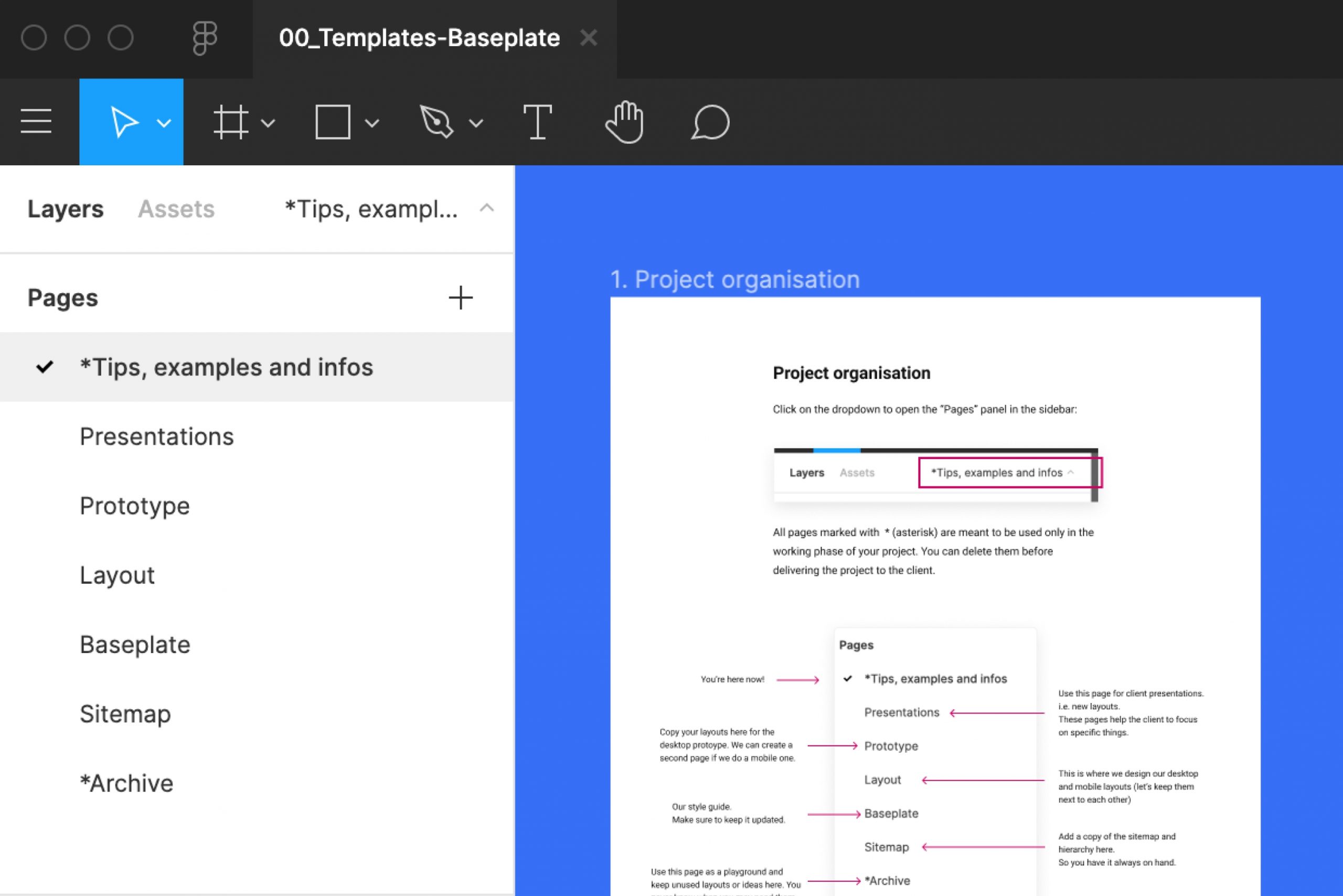Viewport: 1343px width, 896px height.
Task: Open the Prototype page
Action: 257,506
